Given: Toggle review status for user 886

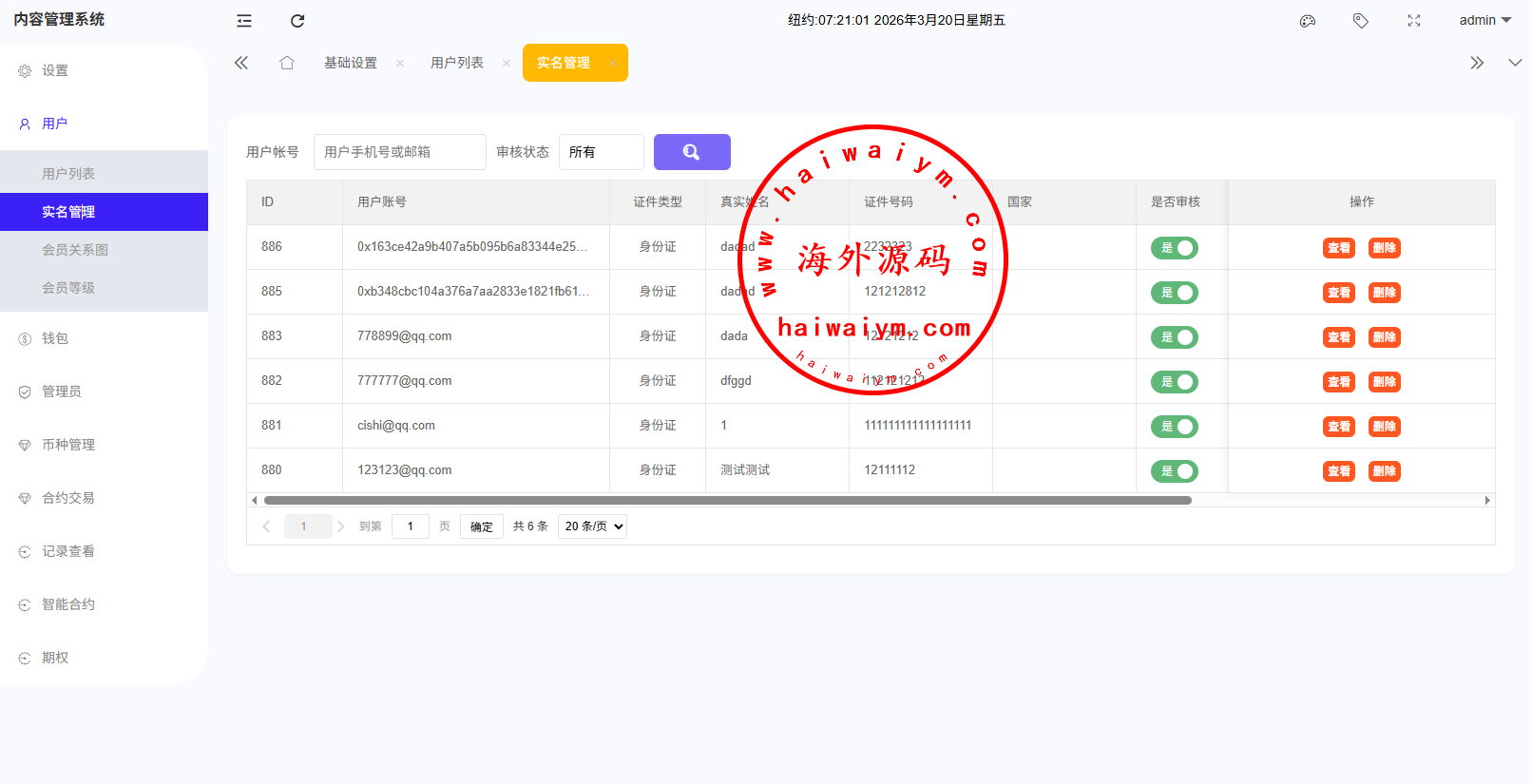Looking at the screenshot, I should (1175, 248).
